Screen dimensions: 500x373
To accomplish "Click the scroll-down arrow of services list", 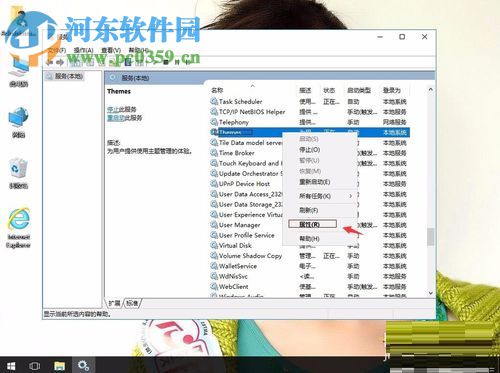I will tap(430, 293).
